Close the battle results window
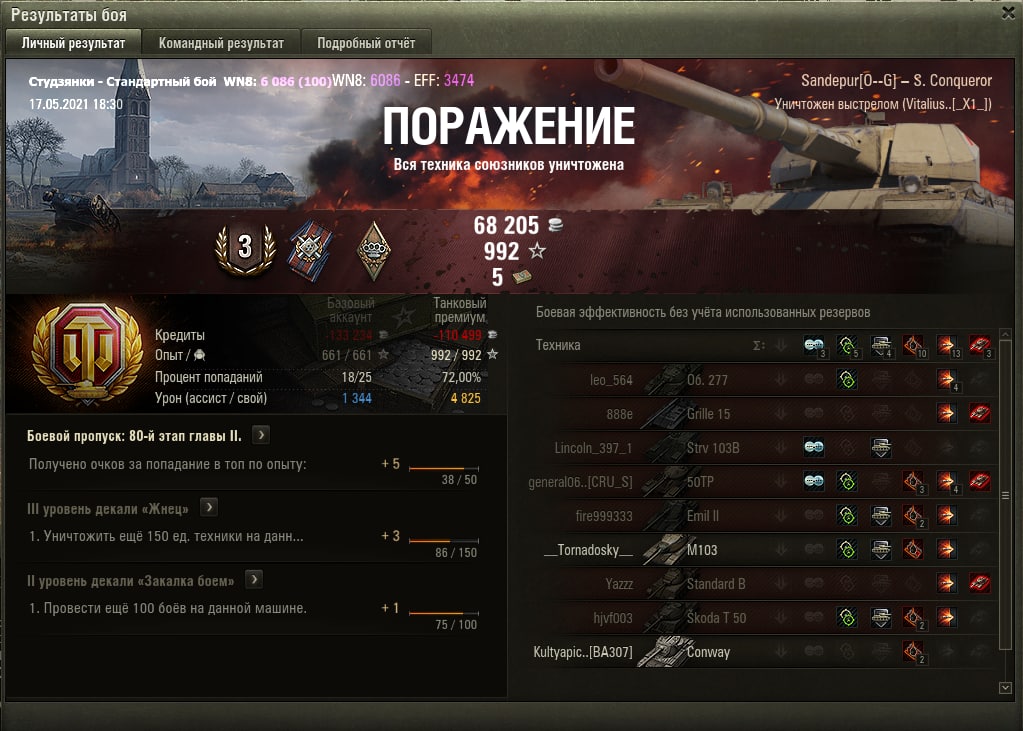 (x=1009, y=13)
